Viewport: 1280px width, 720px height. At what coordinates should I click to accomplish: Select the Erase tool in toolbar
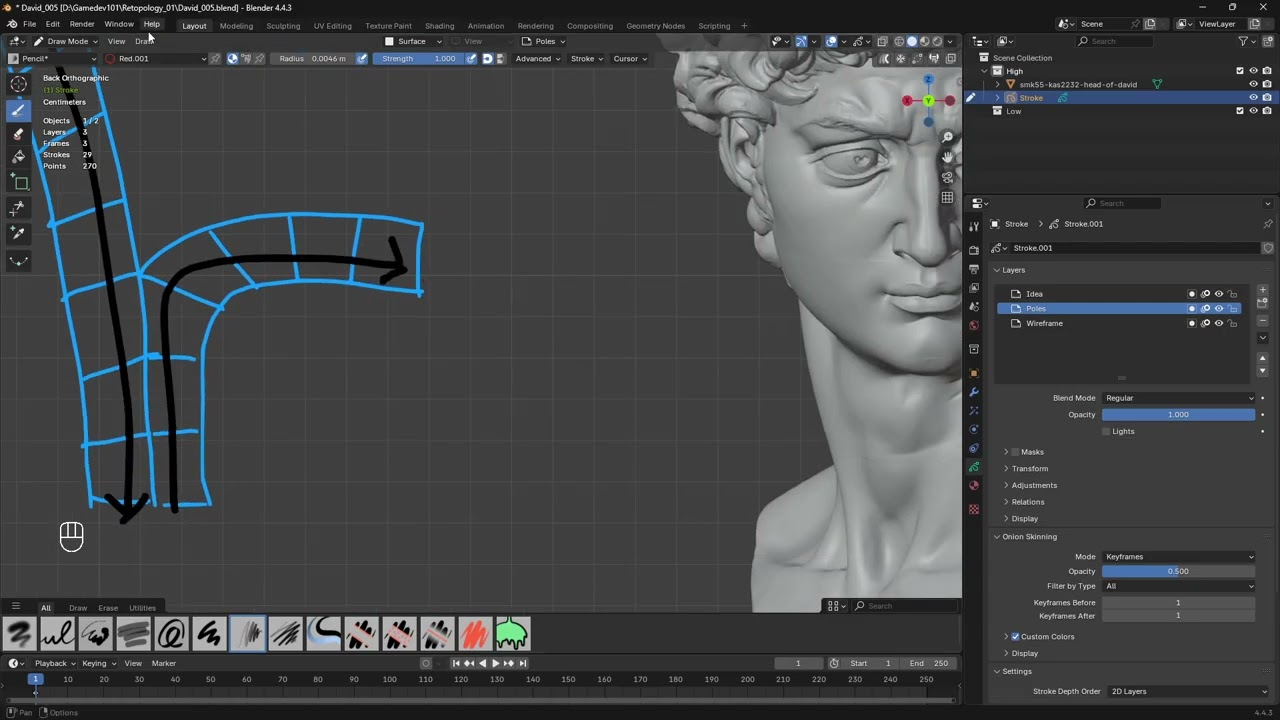coord(18,134)
